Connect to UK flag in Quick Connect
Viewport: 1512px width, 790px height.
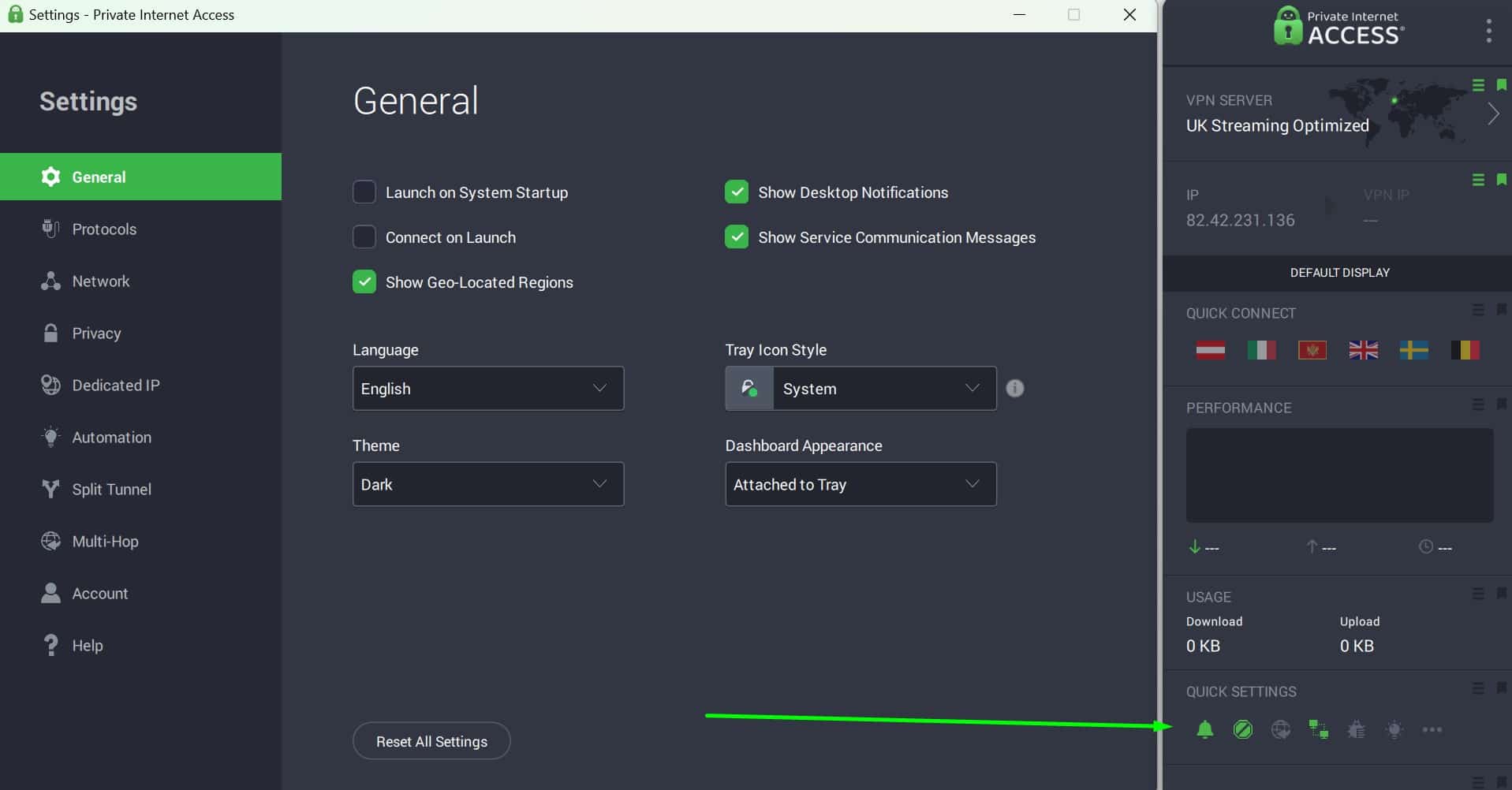click(1363, 350)
